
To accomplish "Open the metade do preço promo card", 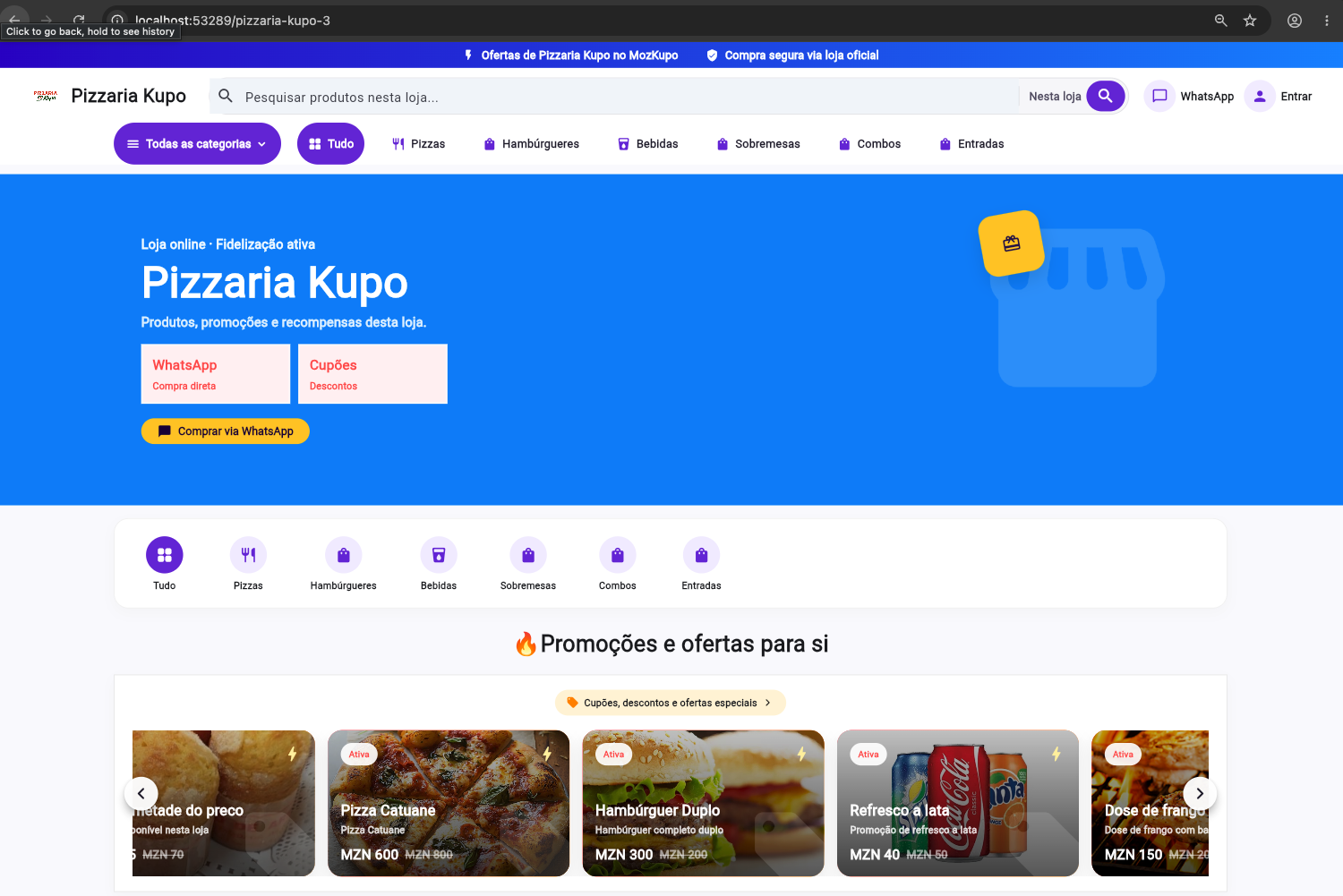I will [224, 803].
